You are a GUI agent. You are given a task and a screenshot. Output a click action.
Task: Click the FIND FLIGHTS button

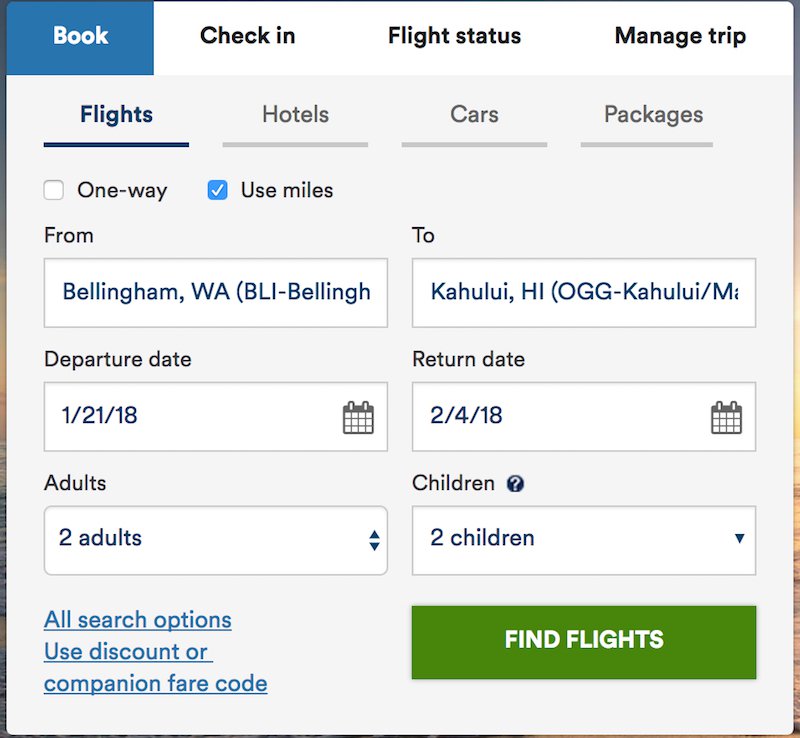(x=584, y=642)
